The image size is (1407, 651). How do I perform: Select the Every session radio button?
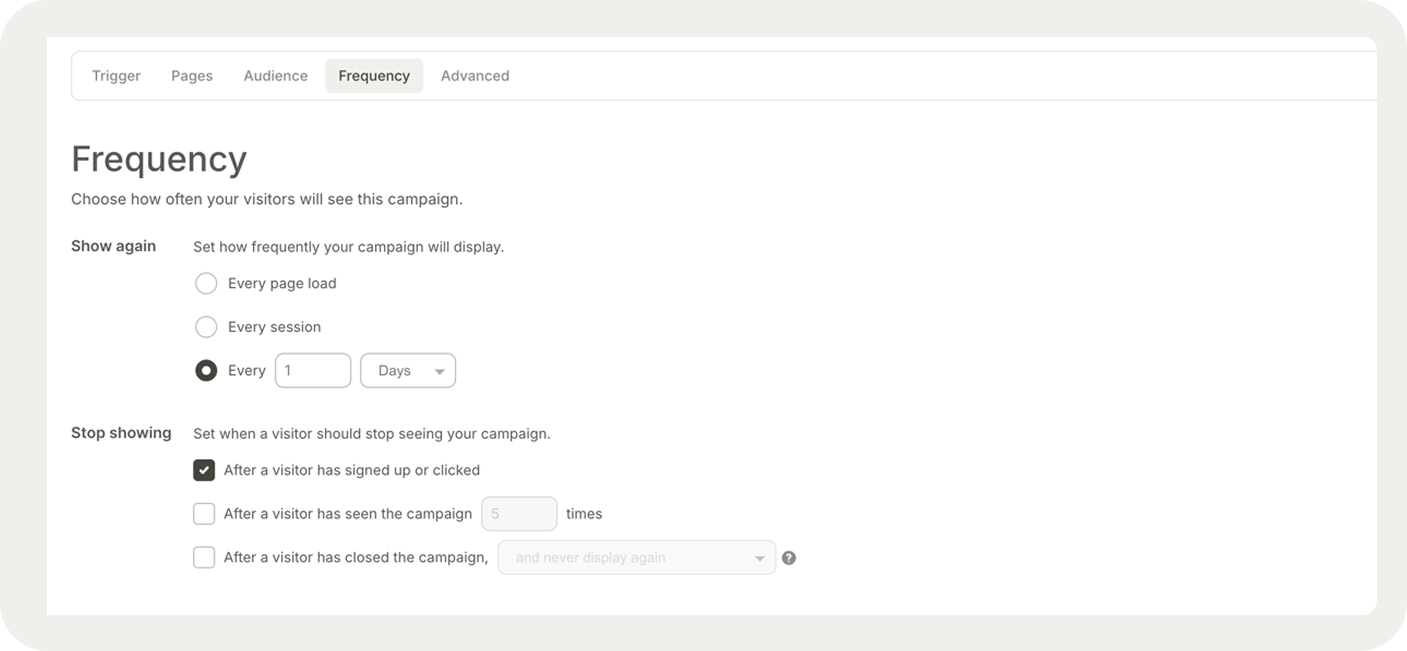(x=206, y=327)
